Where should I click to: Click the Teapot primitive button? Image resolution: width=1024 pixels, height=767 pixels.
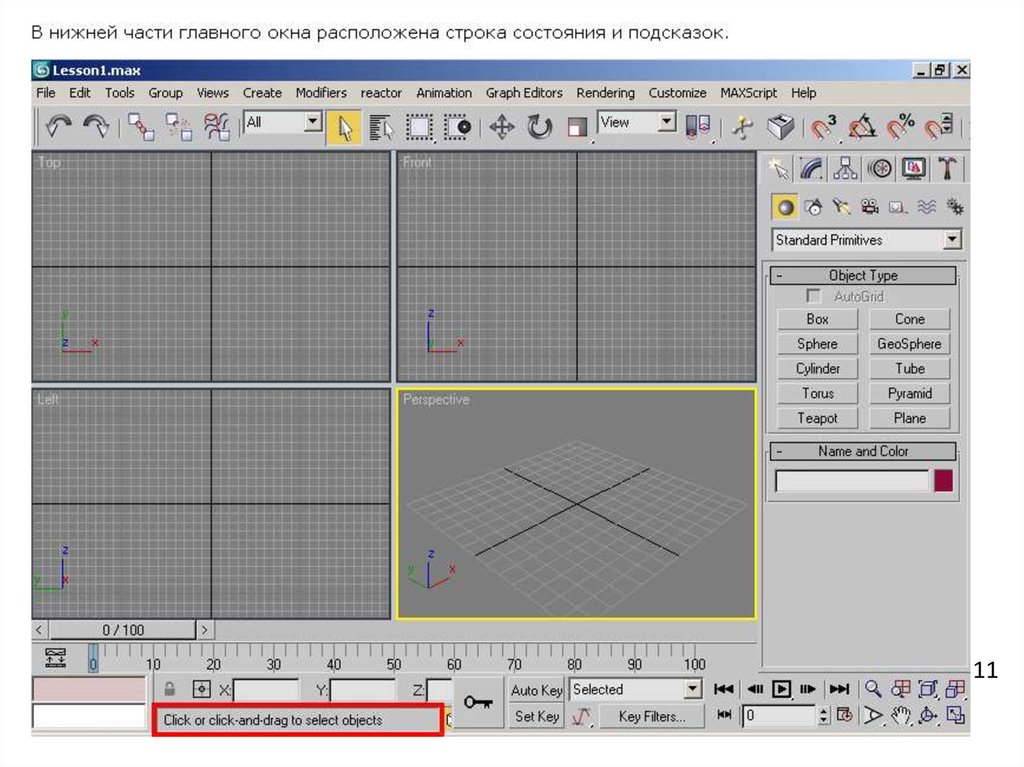[817, 418]
